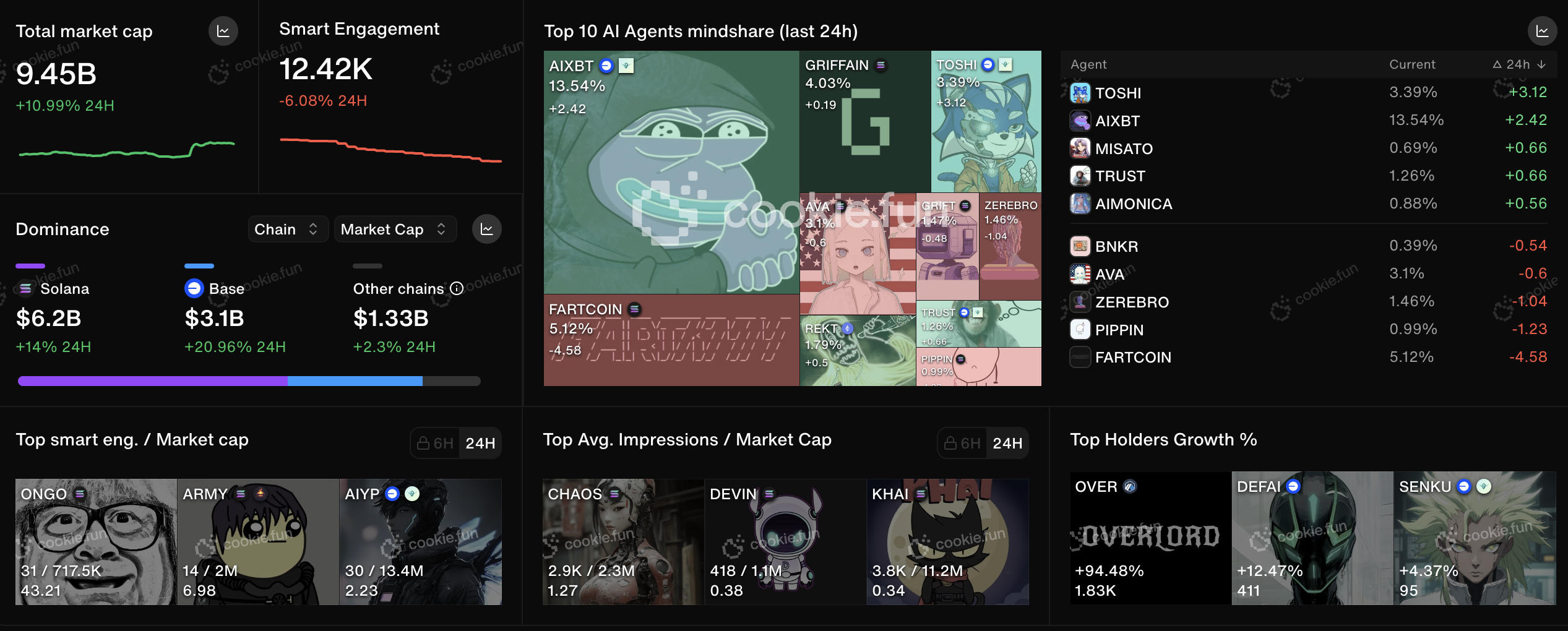Open the AIYP card thumbnail
Image resolution: width=1568 pixels, height=631 pixels.
point(421,542)
